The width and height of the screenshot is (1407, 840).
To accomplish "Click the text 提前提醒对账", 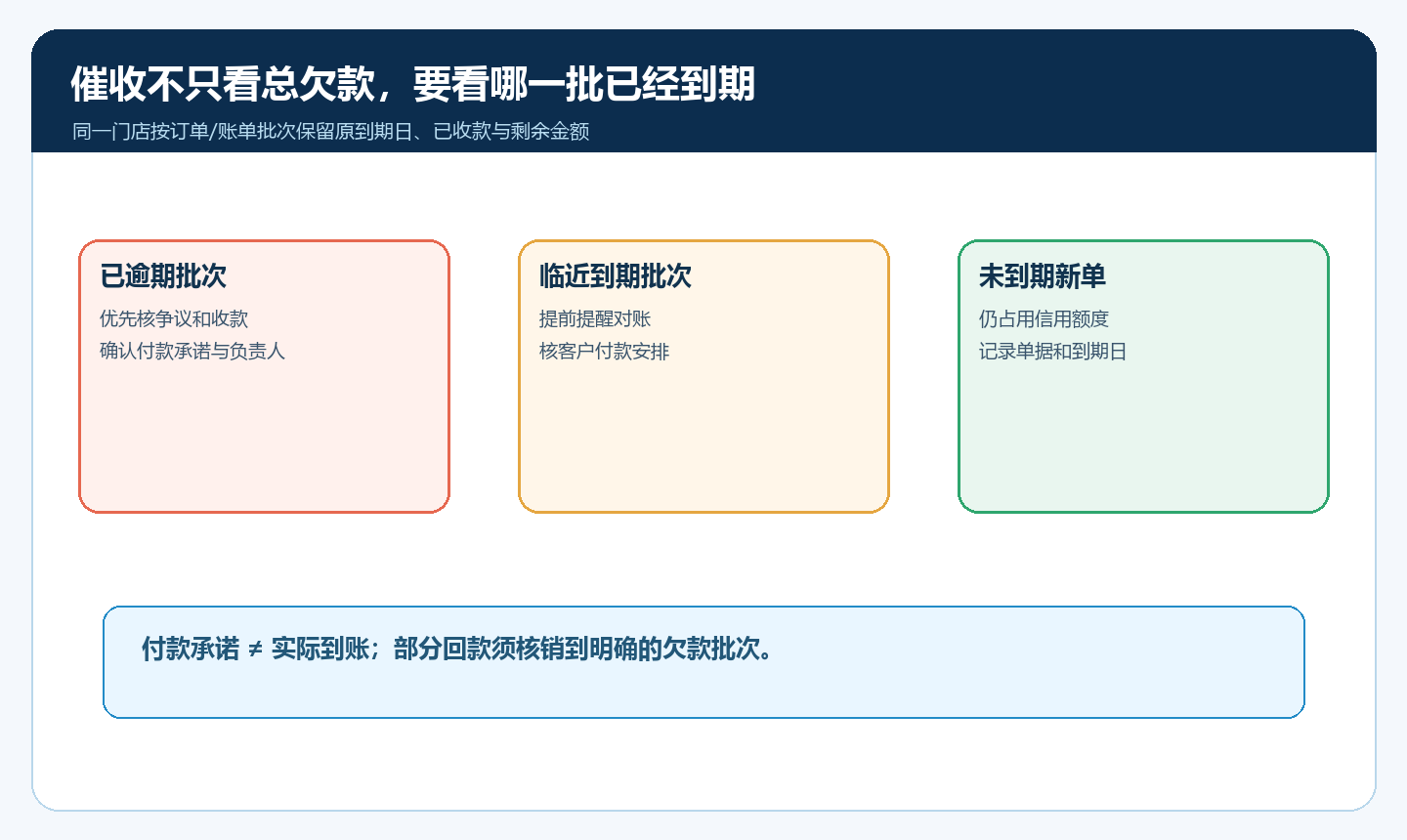I will tap(595, 318).
